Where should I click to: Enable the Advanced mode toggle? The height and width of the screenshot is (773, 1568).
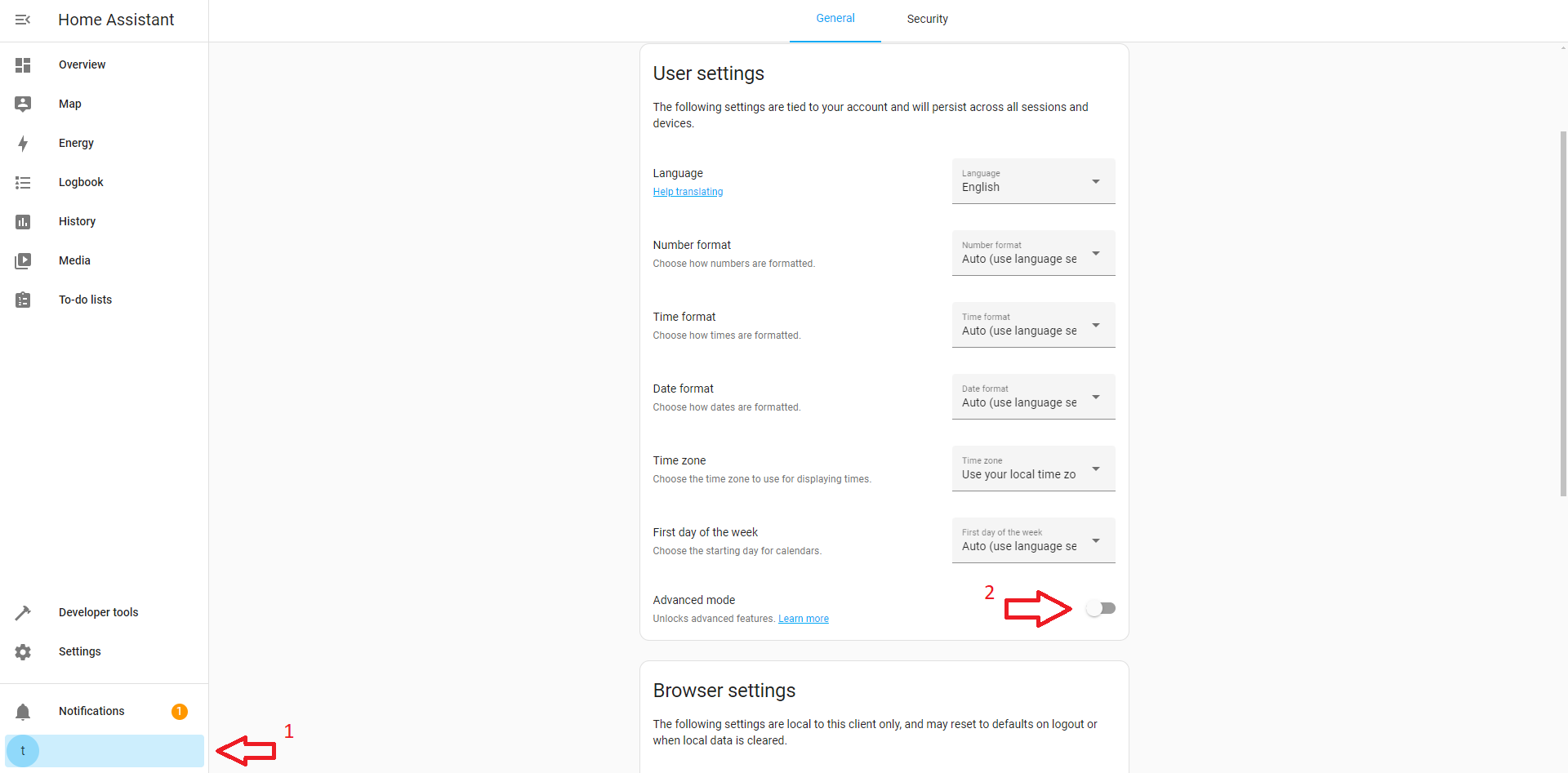tap(1100, 608)
